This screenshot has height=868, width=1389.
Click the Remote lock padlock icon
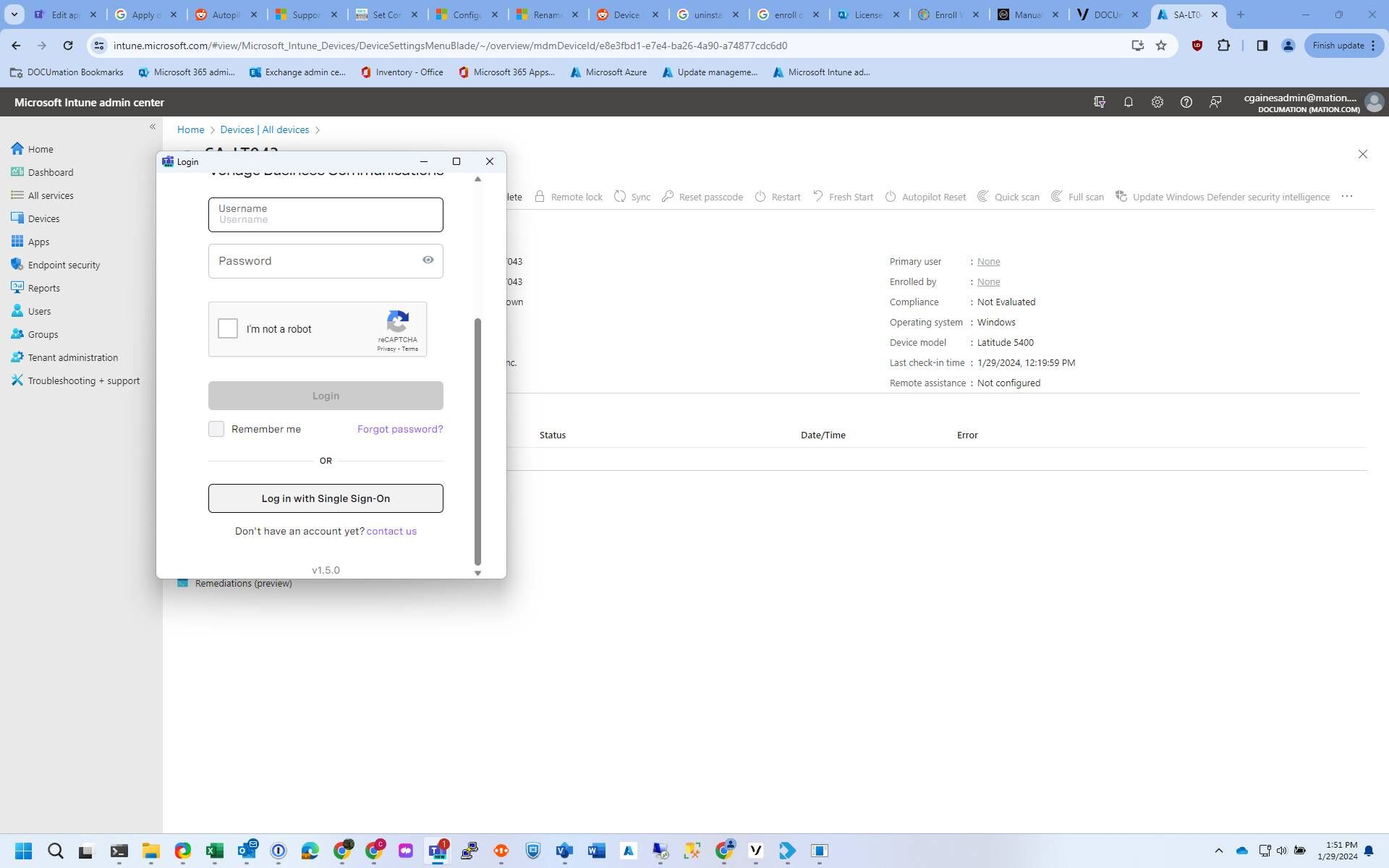(540, 197)
